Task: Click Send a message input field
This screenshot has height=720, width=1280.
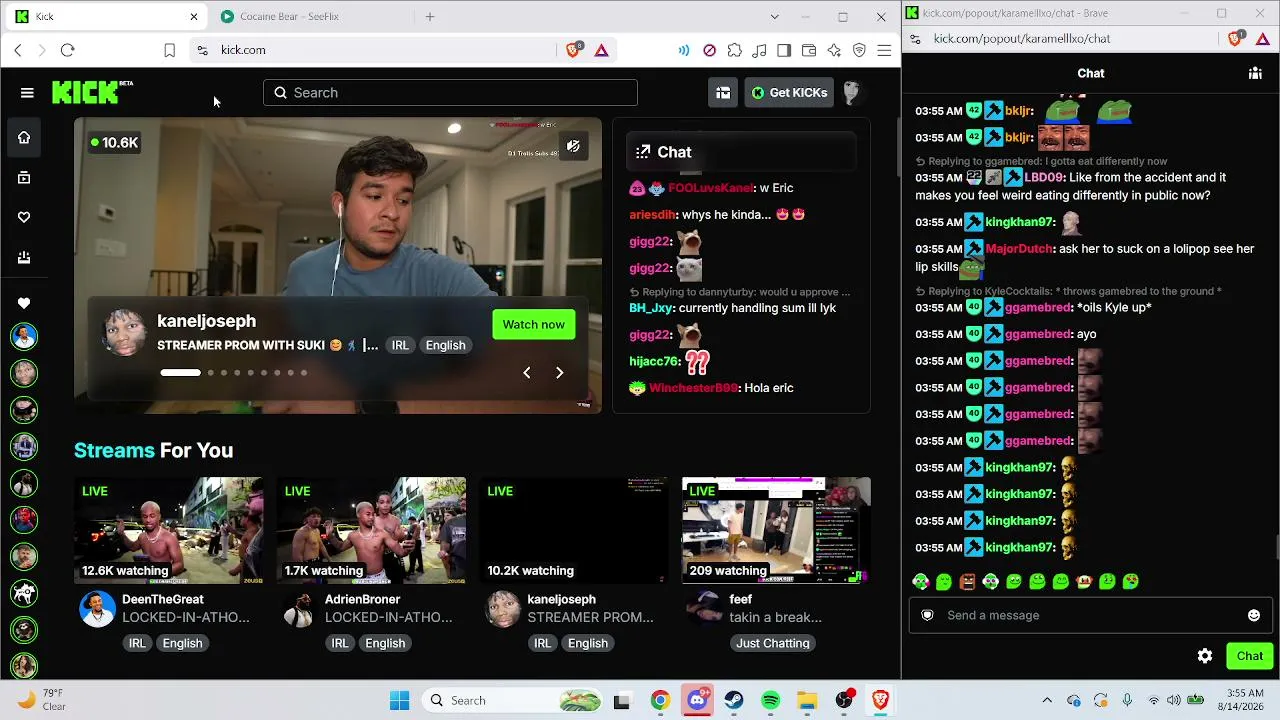Action: (1090, 615)
